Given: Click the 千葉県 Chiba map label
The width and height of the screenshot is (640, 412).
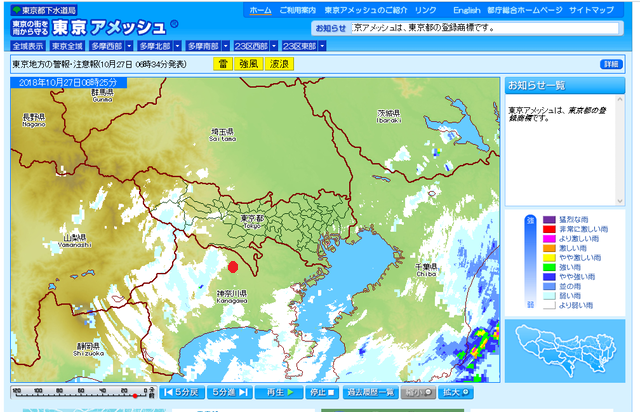Looking at the screenshot, I should tap(427, 270).
